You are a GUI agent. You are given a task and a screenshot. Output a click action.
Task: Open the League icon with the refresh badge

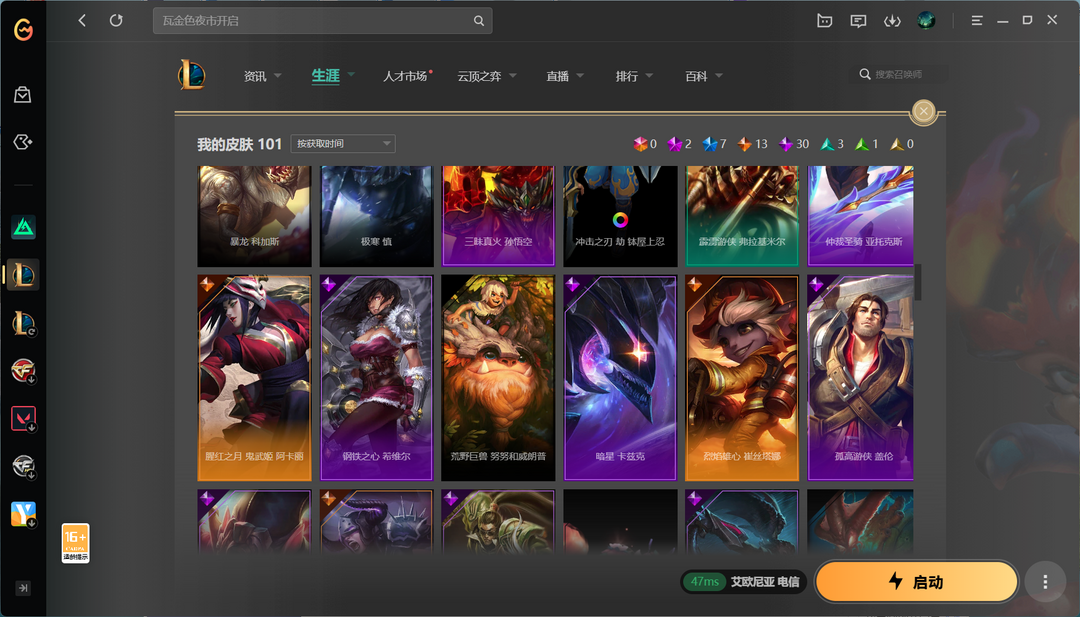pos(23,323)
